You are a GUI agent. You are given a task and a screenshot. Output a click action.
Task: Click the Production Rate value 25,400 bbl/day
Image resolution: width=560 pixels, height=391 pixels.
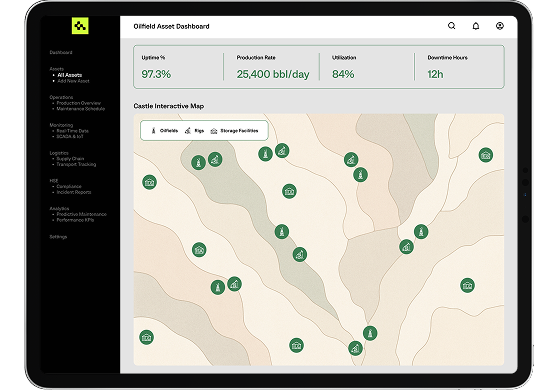click(x=273, y=74)
